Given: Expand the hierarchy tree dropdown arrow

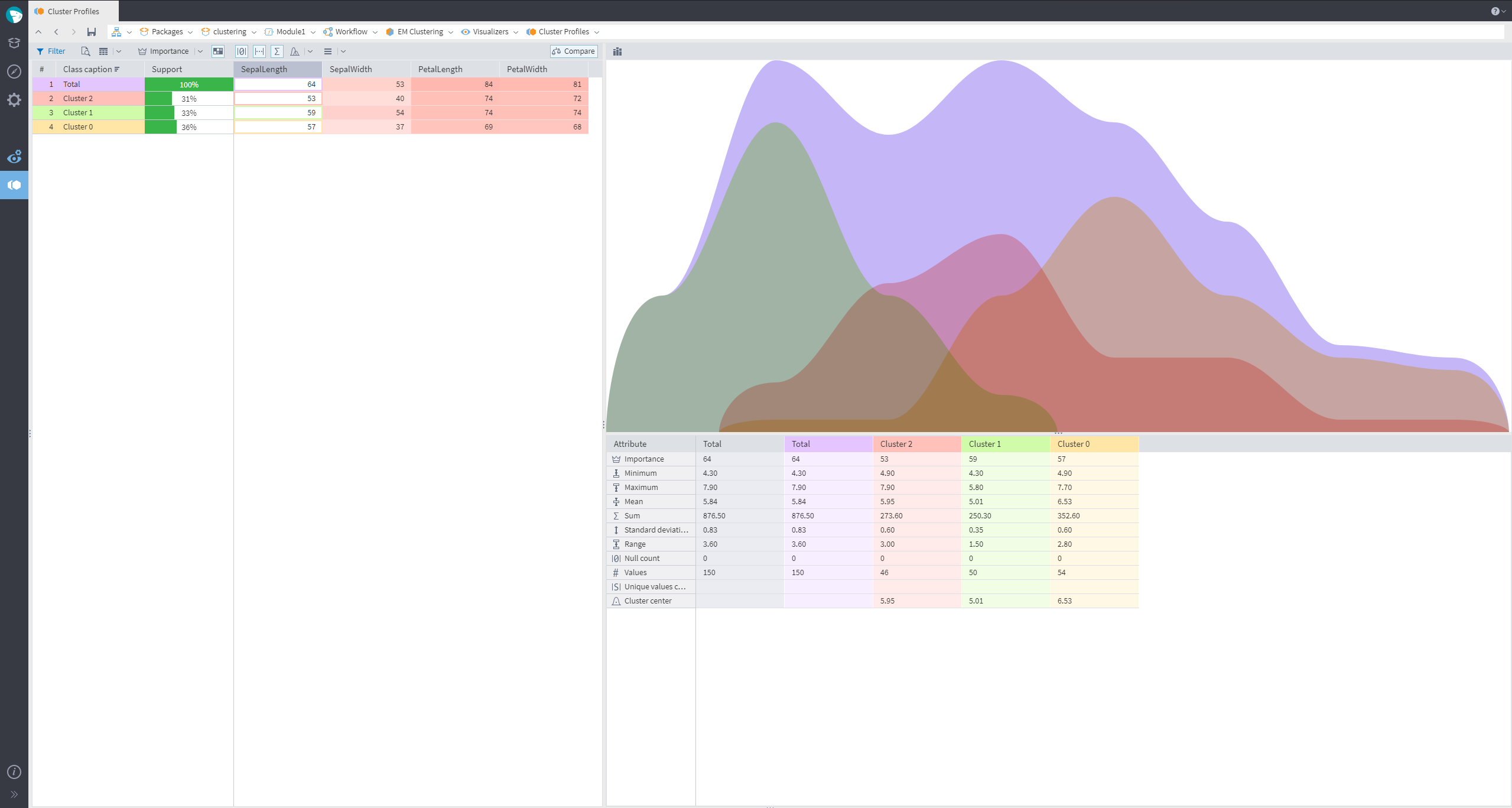Looking at the screenshot, I should click(129, 33).
